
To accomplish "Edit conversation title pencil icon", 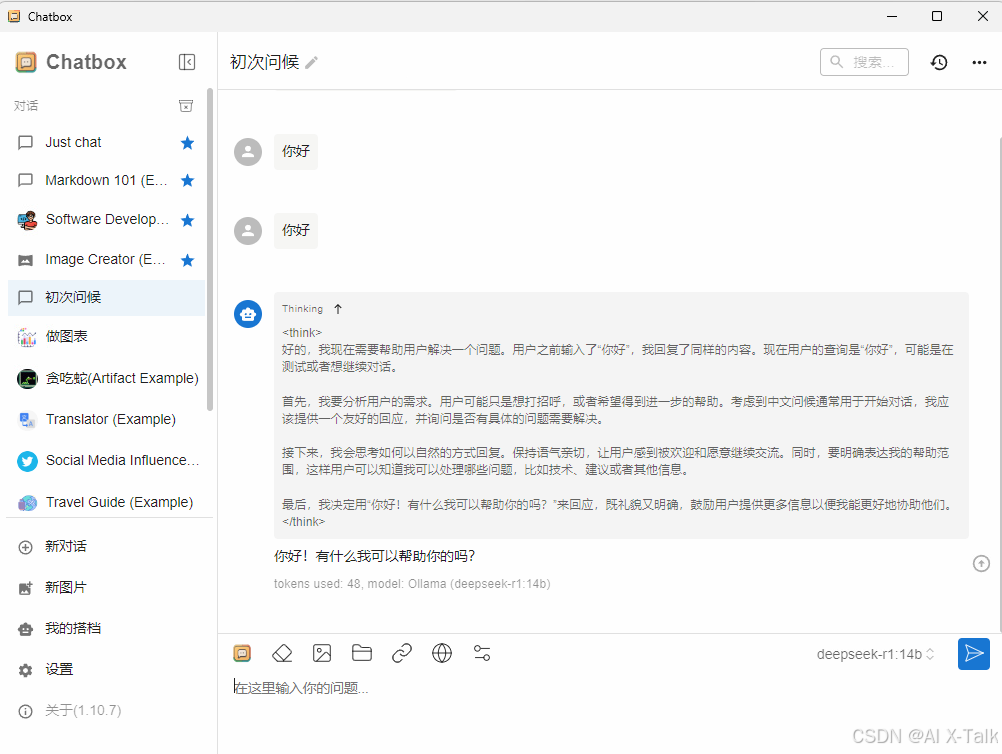I will pyautogui.click(x=311, y=63).
